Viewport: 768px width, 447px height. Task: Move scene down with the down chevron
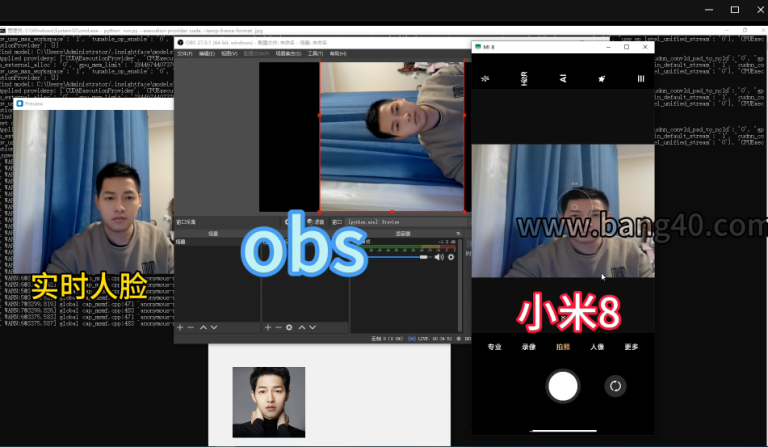point(214,327)
